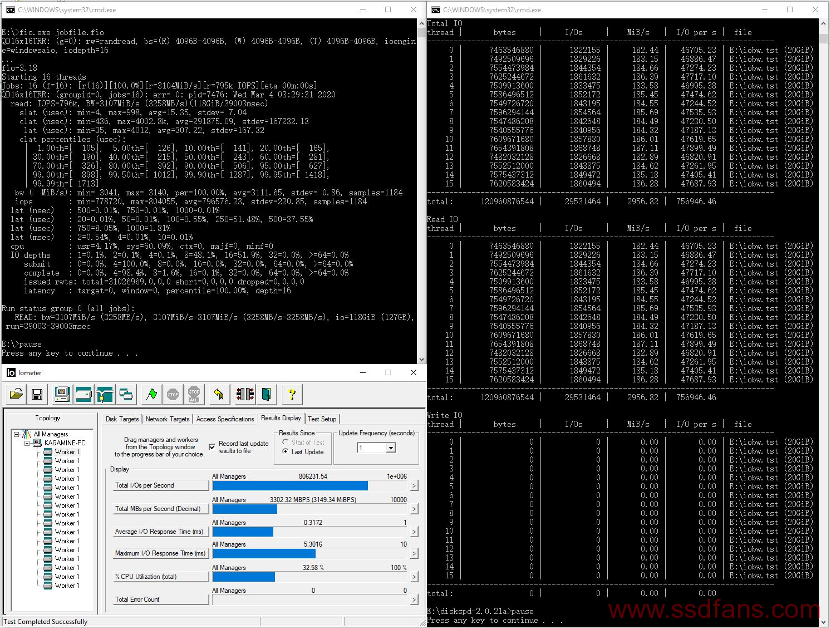Select KARAMINE-PC manager in Topology tree

coord(64,443)
